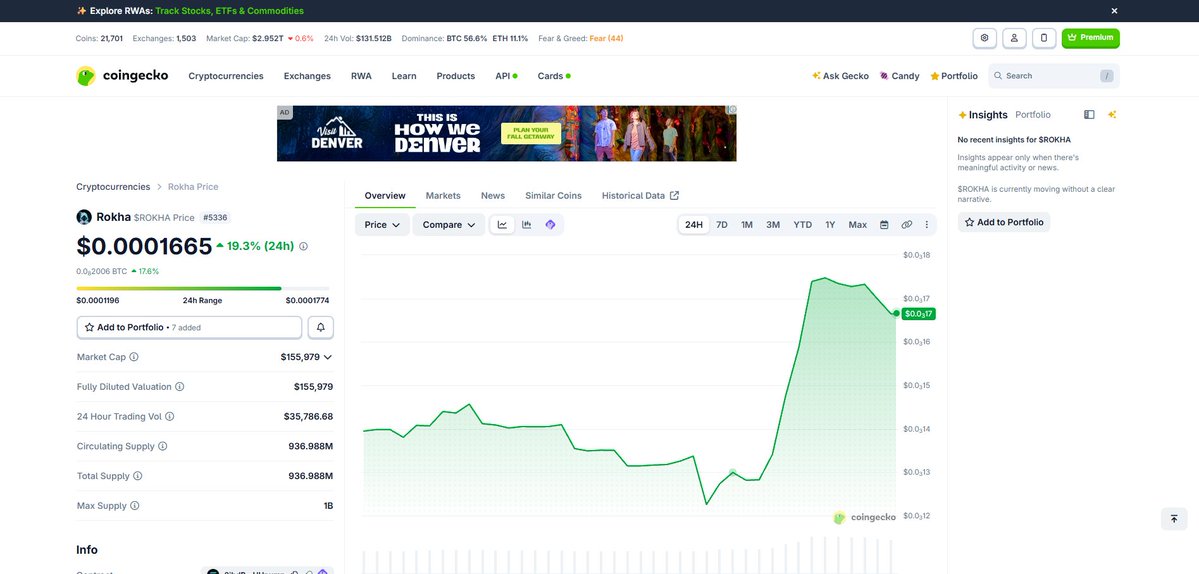Open the Compare dropdown
1199x574 pixels.
pos(449,225)
